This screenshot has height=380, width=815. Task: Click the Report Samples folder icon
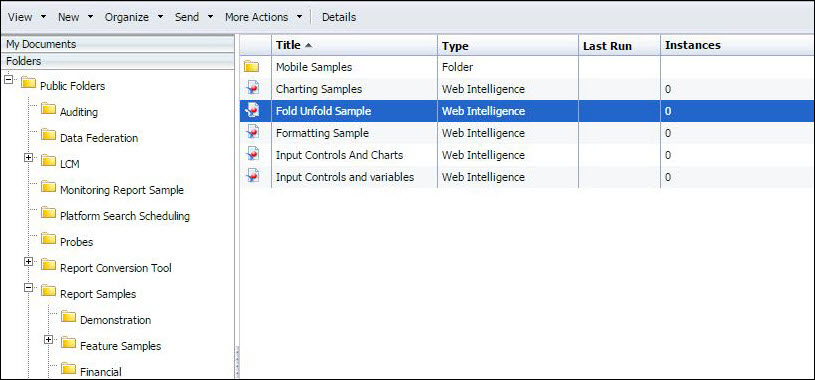click(x=48, y=291)
